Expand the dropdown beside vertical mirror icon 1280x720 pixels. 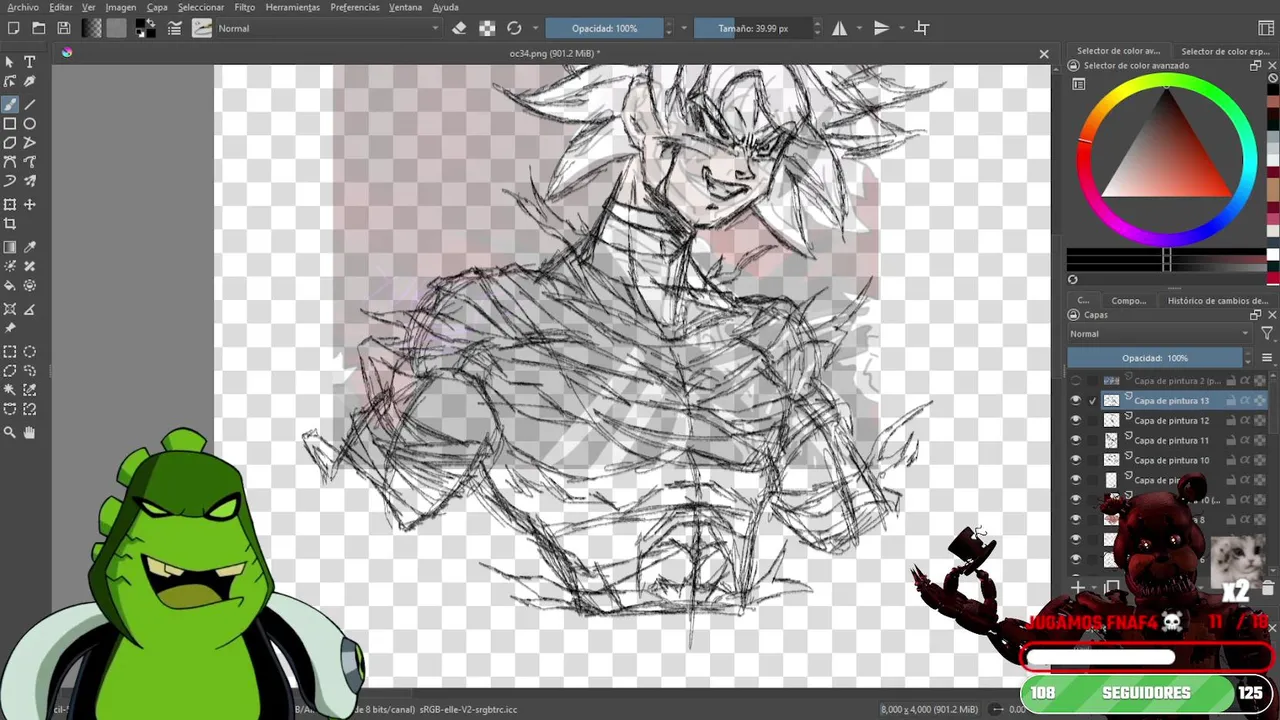click(x=902, y=28)
